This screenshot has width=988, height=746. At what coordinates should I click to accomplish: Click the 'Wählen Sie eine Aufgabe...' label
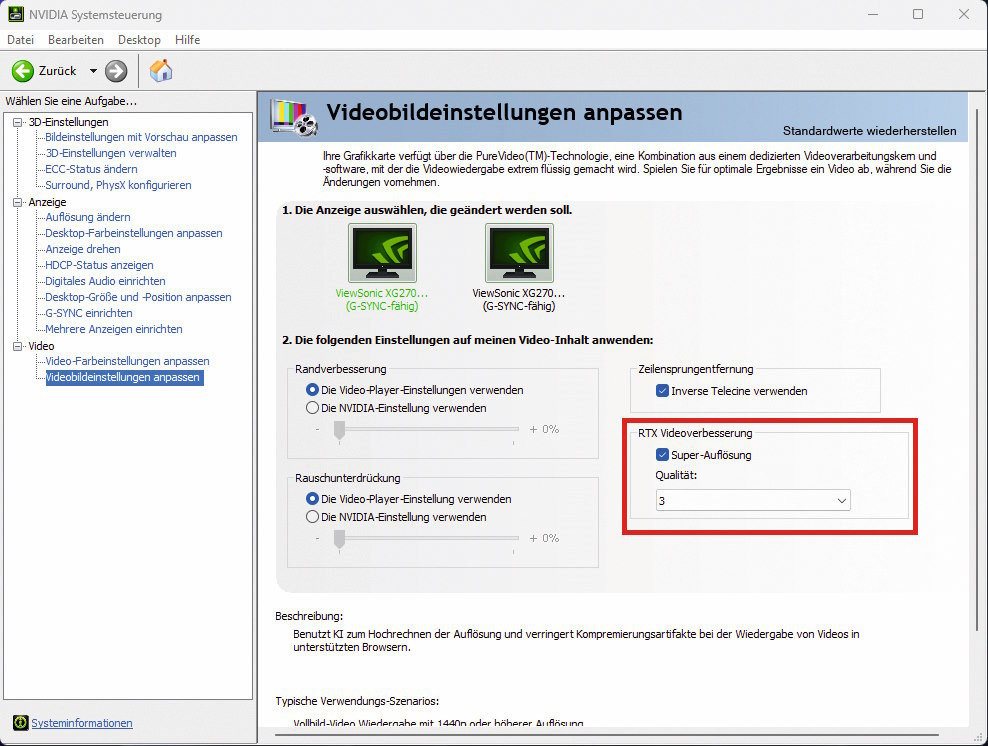point(71,101)
